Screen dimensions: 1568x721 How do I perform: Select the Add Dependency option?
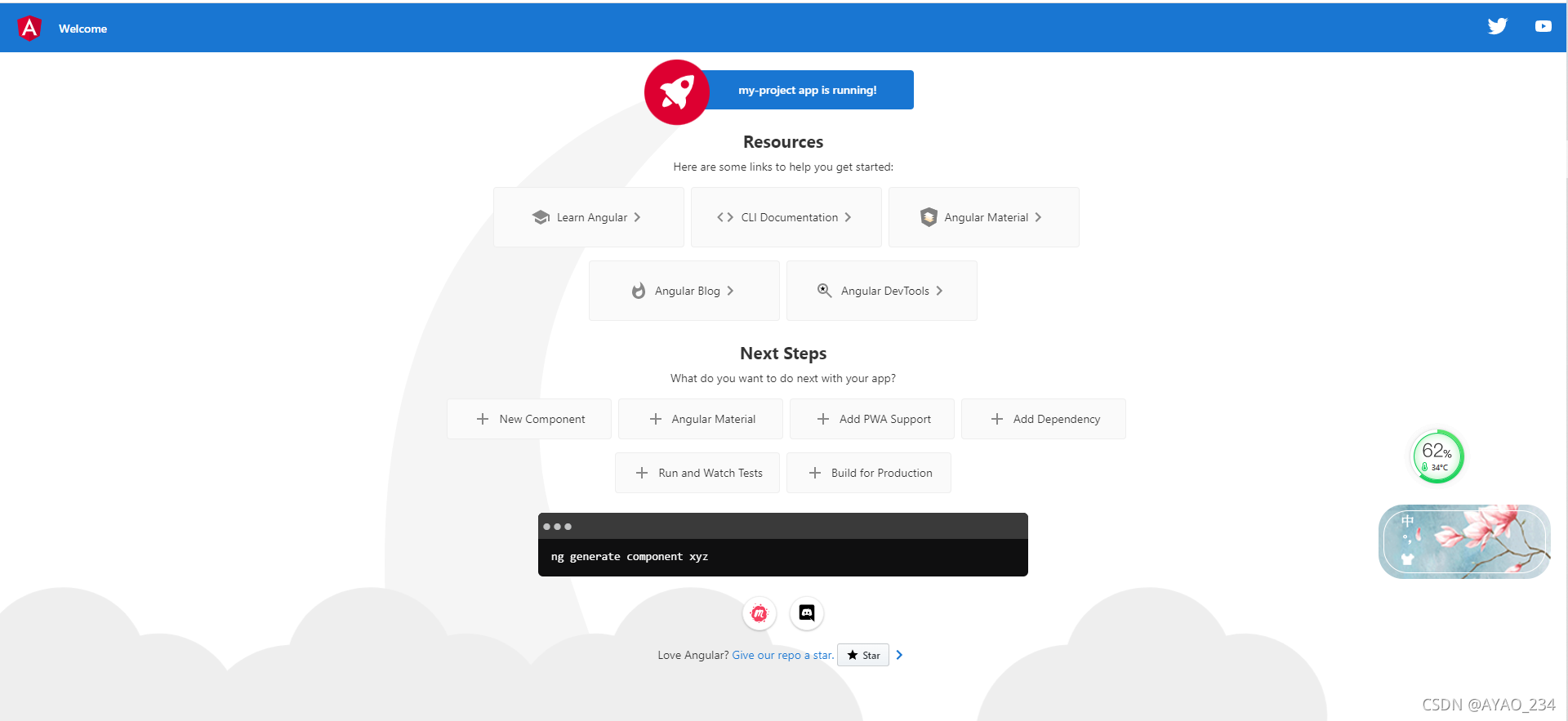point(1044,419)
